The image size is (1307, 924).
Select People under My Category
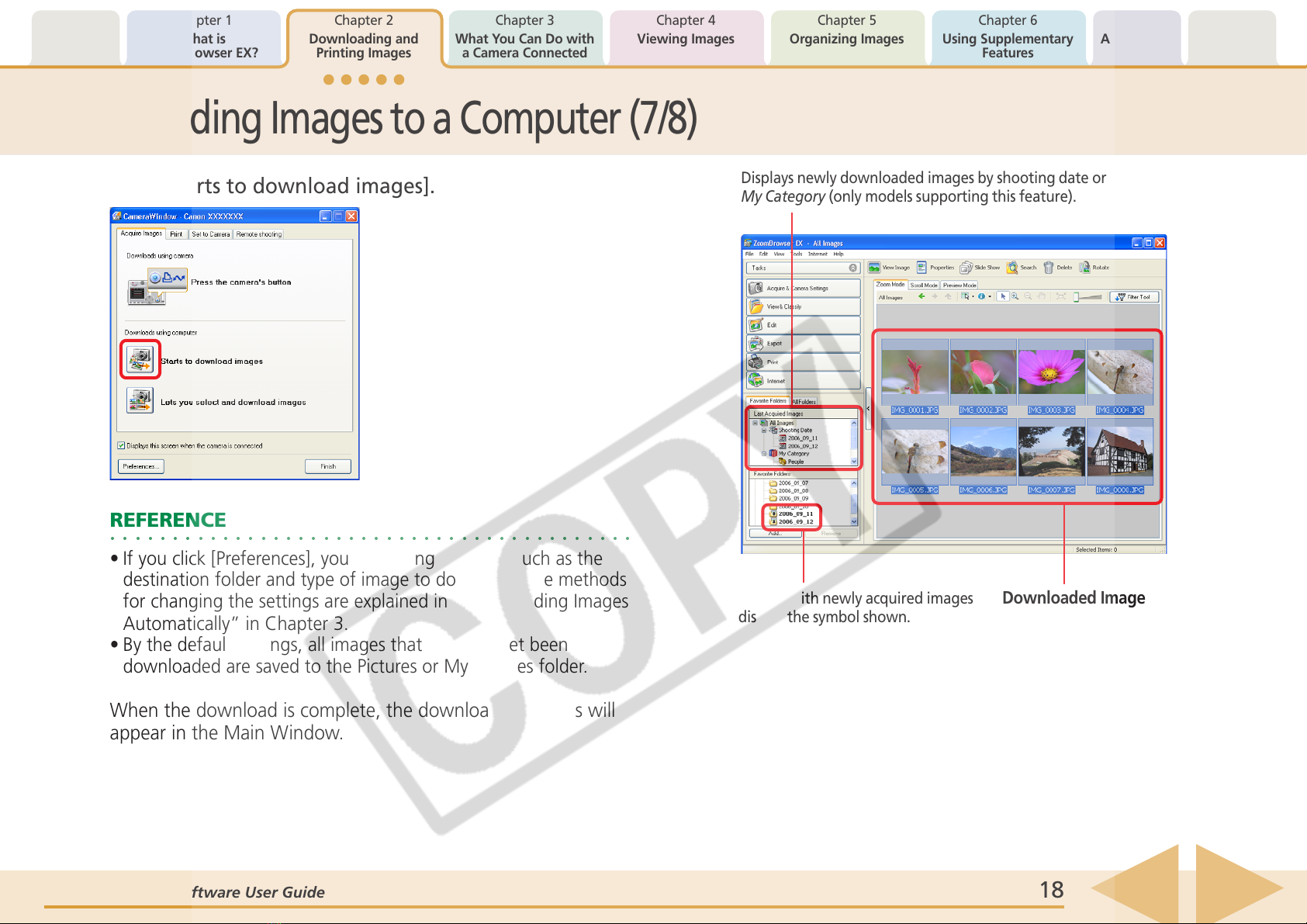pos(791,462)
